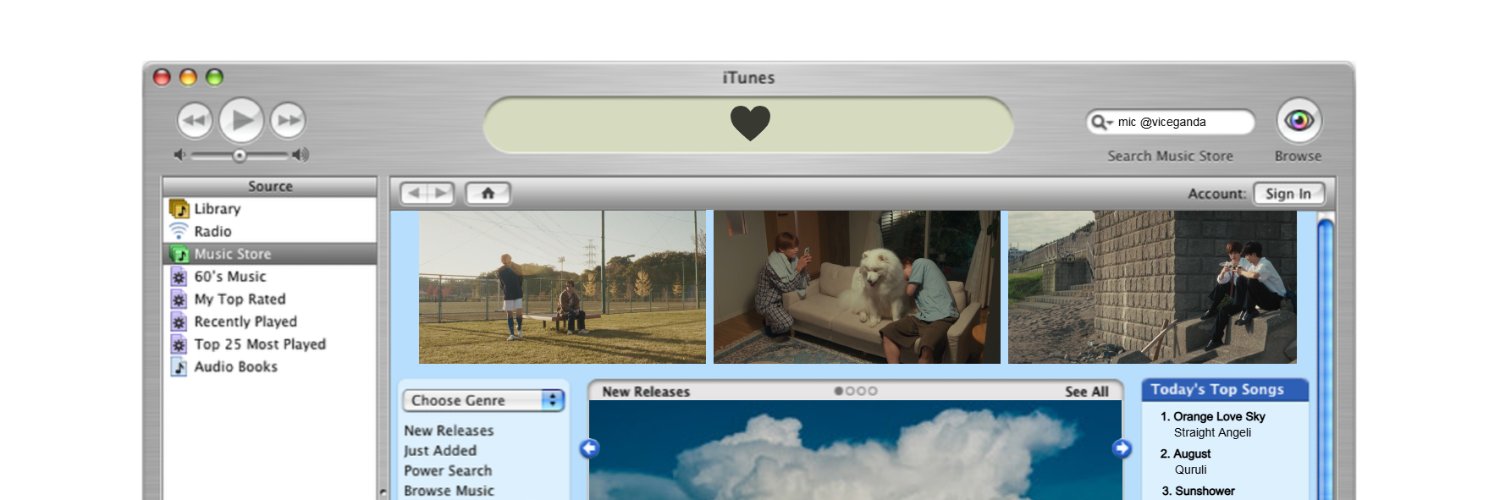Click the Power Search link
Image resolution: width=1500 pixels, height=500 pixels.
[x=448, y=471]
